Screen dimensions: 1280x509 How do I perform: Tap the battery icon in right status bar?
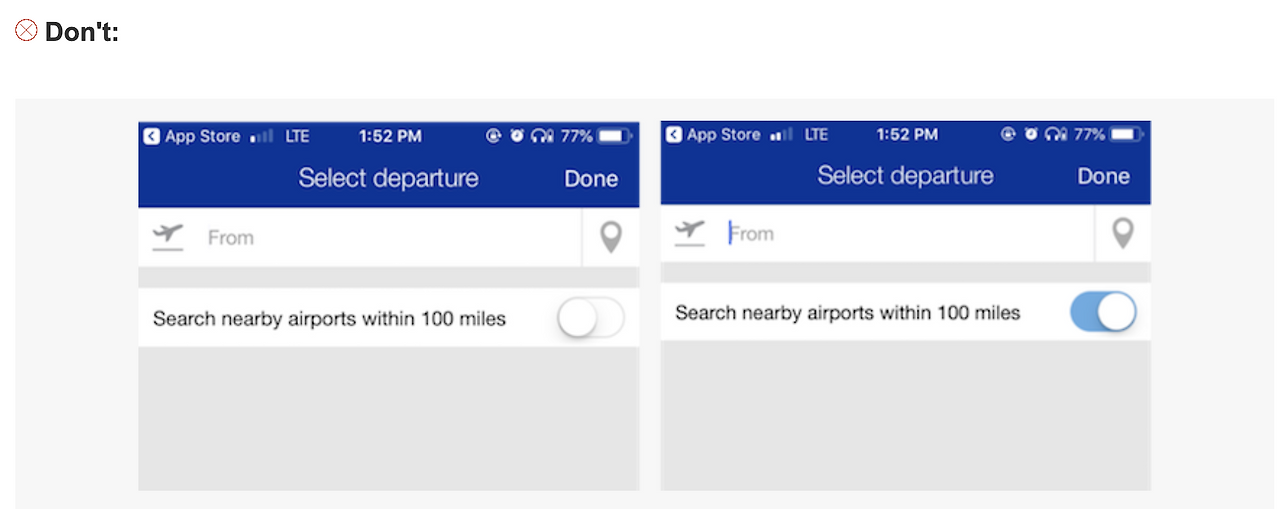1126,134
